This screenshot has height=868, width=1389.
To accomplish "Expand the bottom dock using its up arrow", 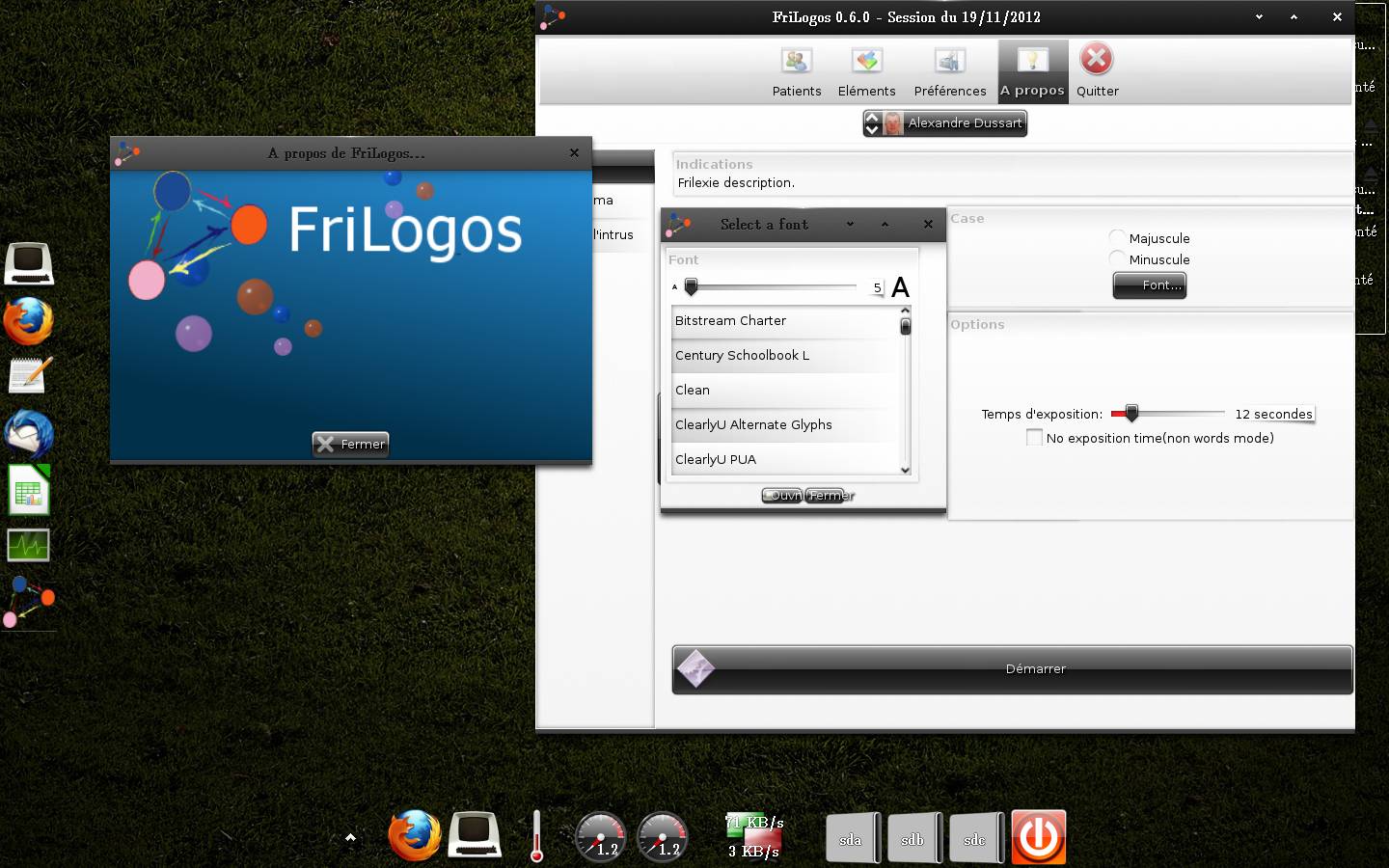I will coord(350,837).
